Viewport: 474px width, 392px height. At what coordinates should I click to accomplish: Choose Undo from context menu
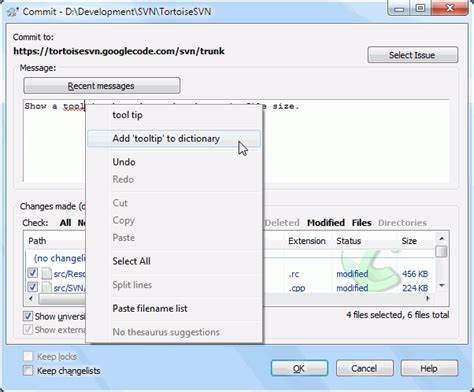(x=174, y=162)
